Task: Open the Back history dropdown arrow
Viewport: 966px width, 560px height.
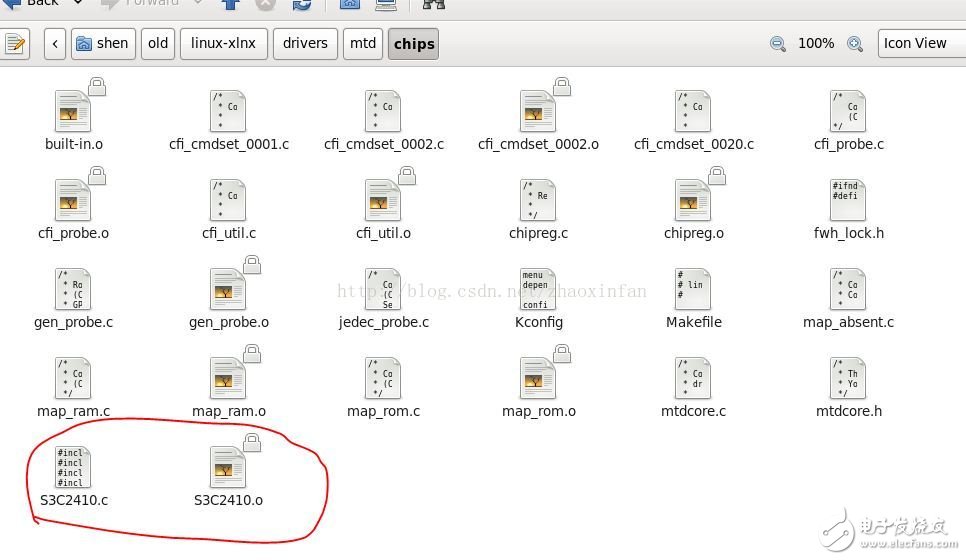Action: pos(78,3)
